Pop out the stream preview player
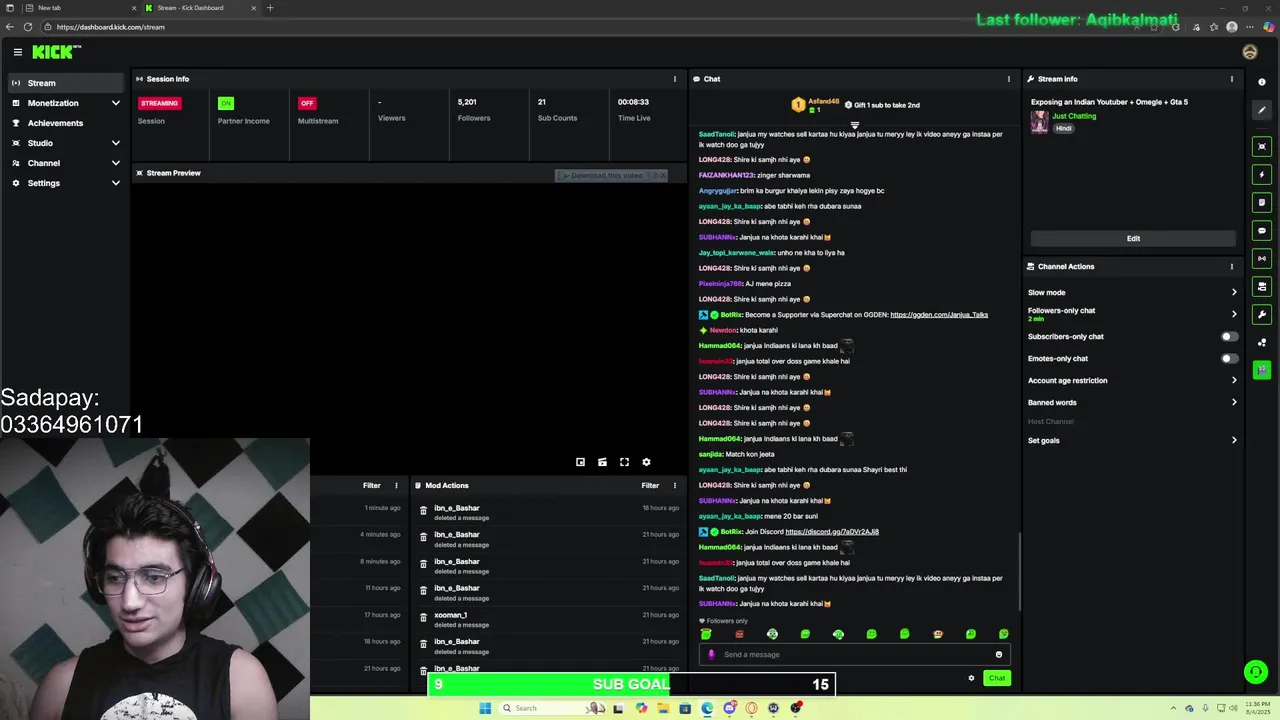The width and height of the screenshot is (1280, 720). [x=580, y=462]
